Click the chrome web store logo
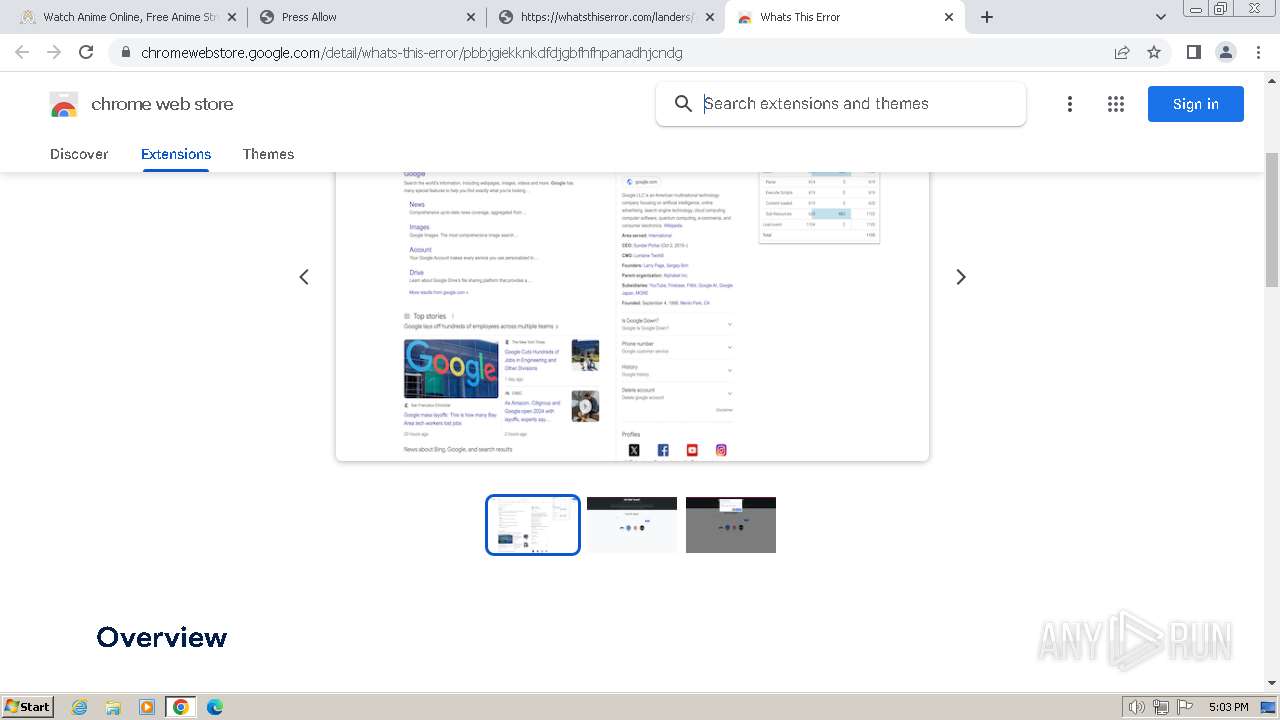 (x=141, y=104)
